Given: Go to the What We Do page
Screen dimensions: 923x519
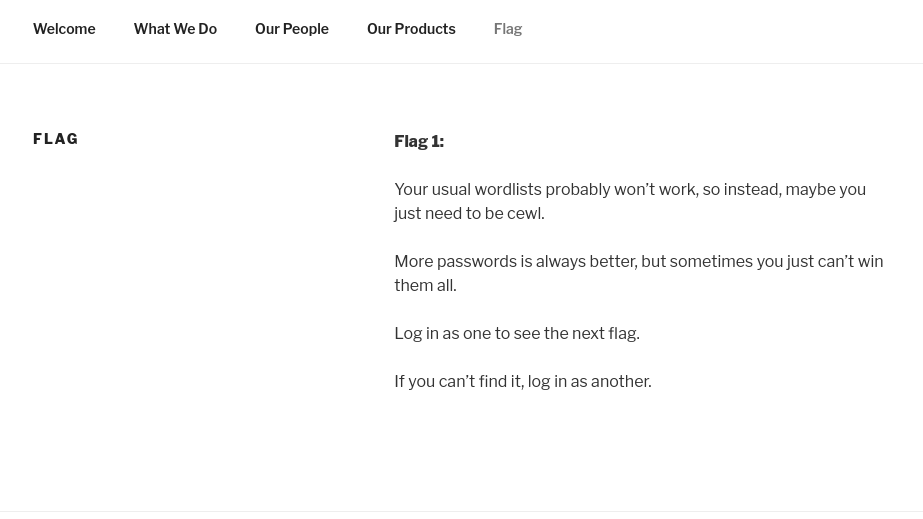Looking at the screenshot, I should pos(175,29).
